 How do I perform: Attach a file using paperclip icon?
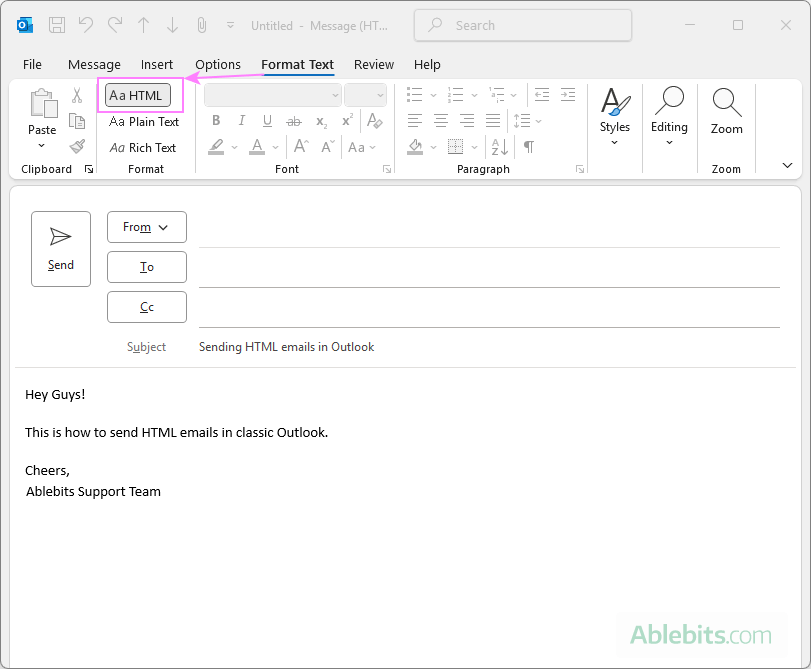tap(202, 25)
